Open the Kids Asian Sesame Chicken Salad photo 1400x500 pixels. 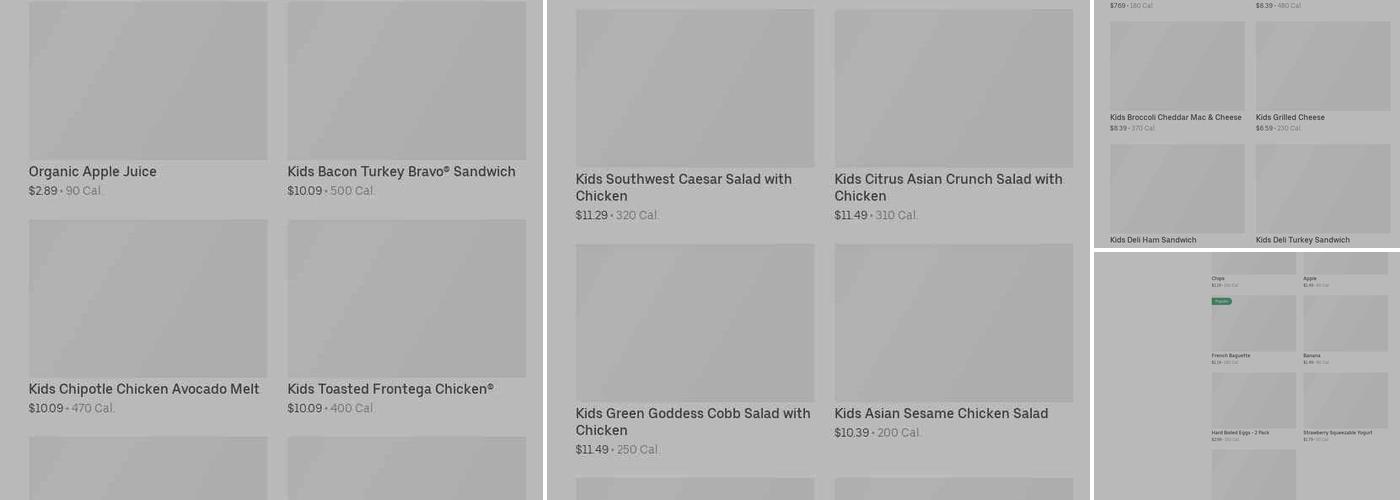tap(953, 323)
